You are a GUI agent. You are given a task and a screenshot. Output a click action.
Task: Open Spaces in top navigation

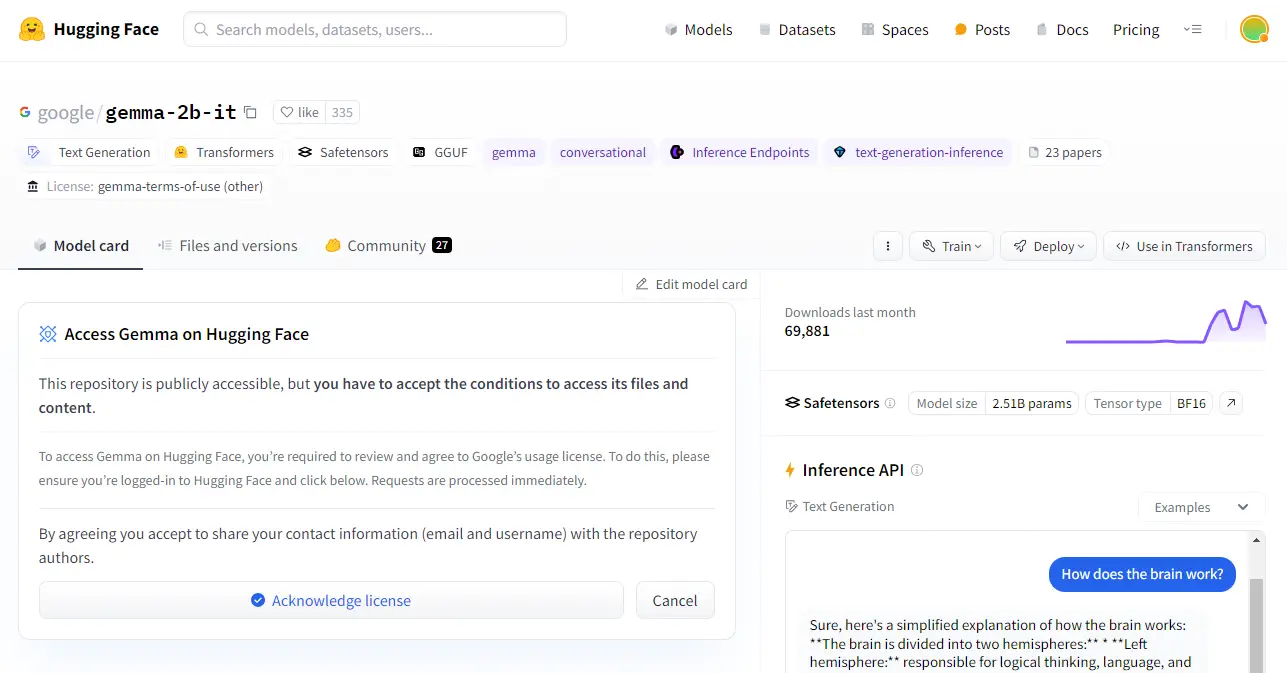[894, 30]
